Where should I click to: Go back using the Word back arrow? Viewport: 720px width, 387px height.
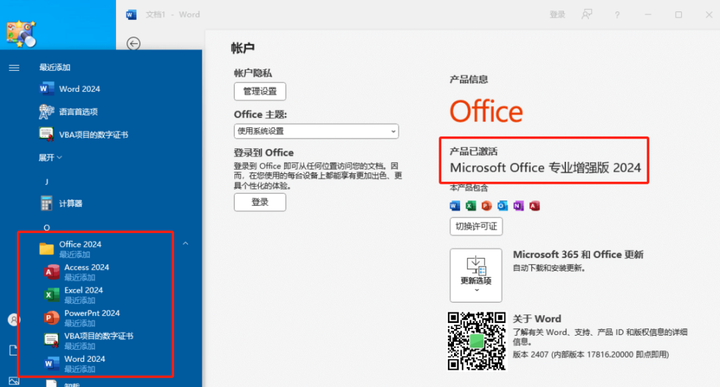(x=133, y=44)
